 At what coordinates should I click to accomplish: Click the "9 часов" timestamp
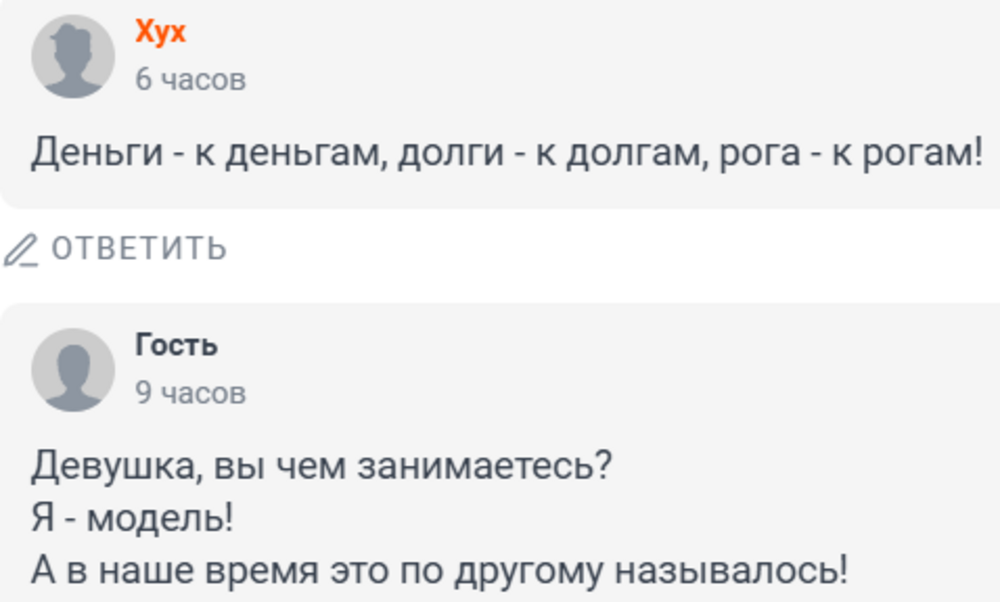[x=190, y=394]
